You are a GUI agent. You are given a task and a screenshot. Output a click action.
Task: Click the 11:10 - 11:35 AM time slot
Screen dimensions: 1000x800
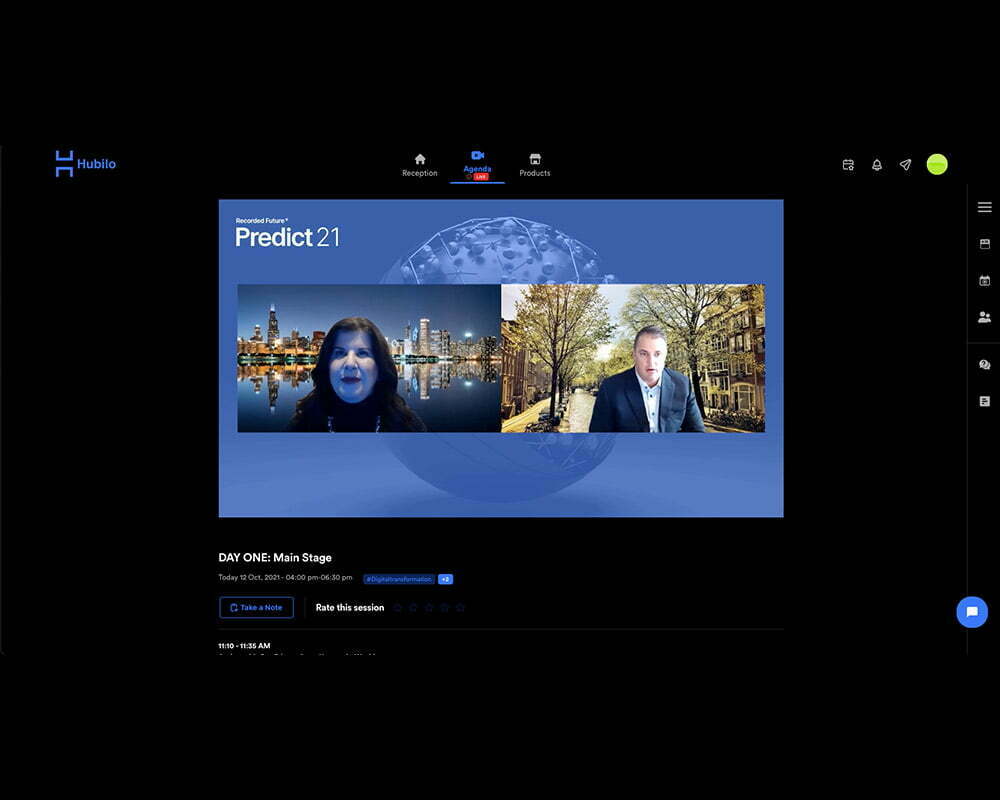coord(244,646)
